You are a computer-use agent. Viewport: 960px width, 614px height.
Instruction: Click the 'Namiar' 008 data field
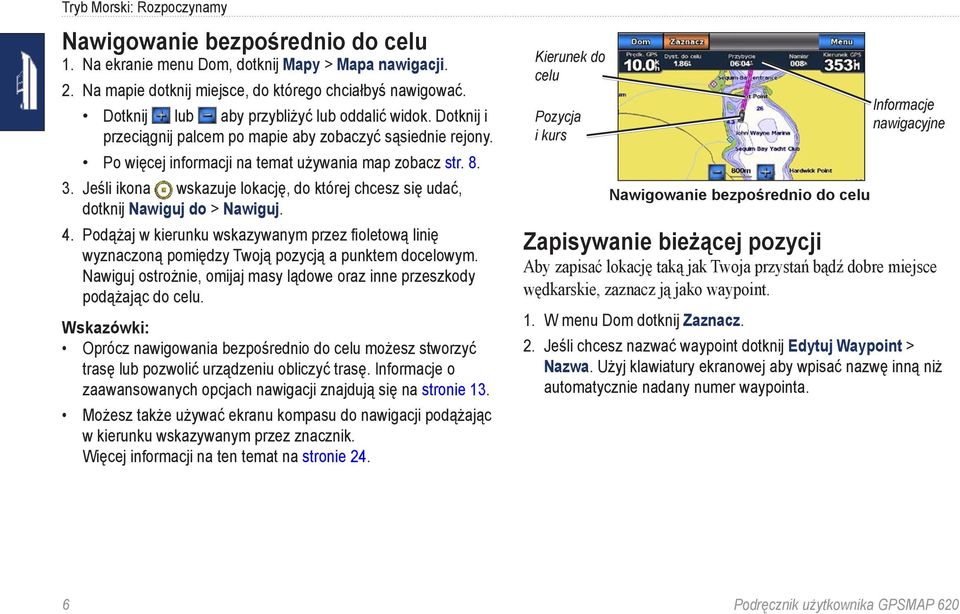coord(798,62)
